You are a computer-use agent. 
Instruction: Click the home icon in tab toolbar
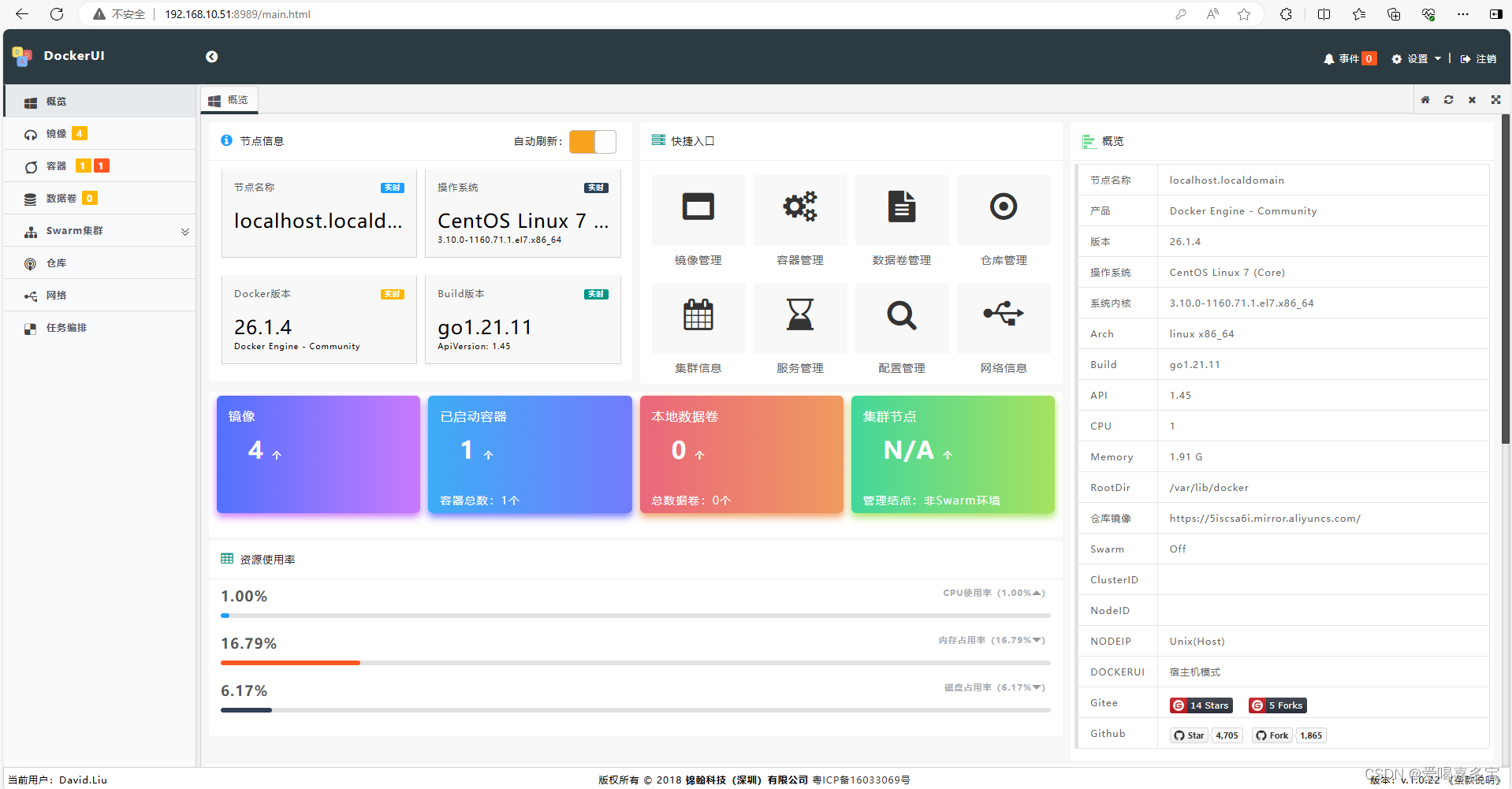tap(1425, 100)
